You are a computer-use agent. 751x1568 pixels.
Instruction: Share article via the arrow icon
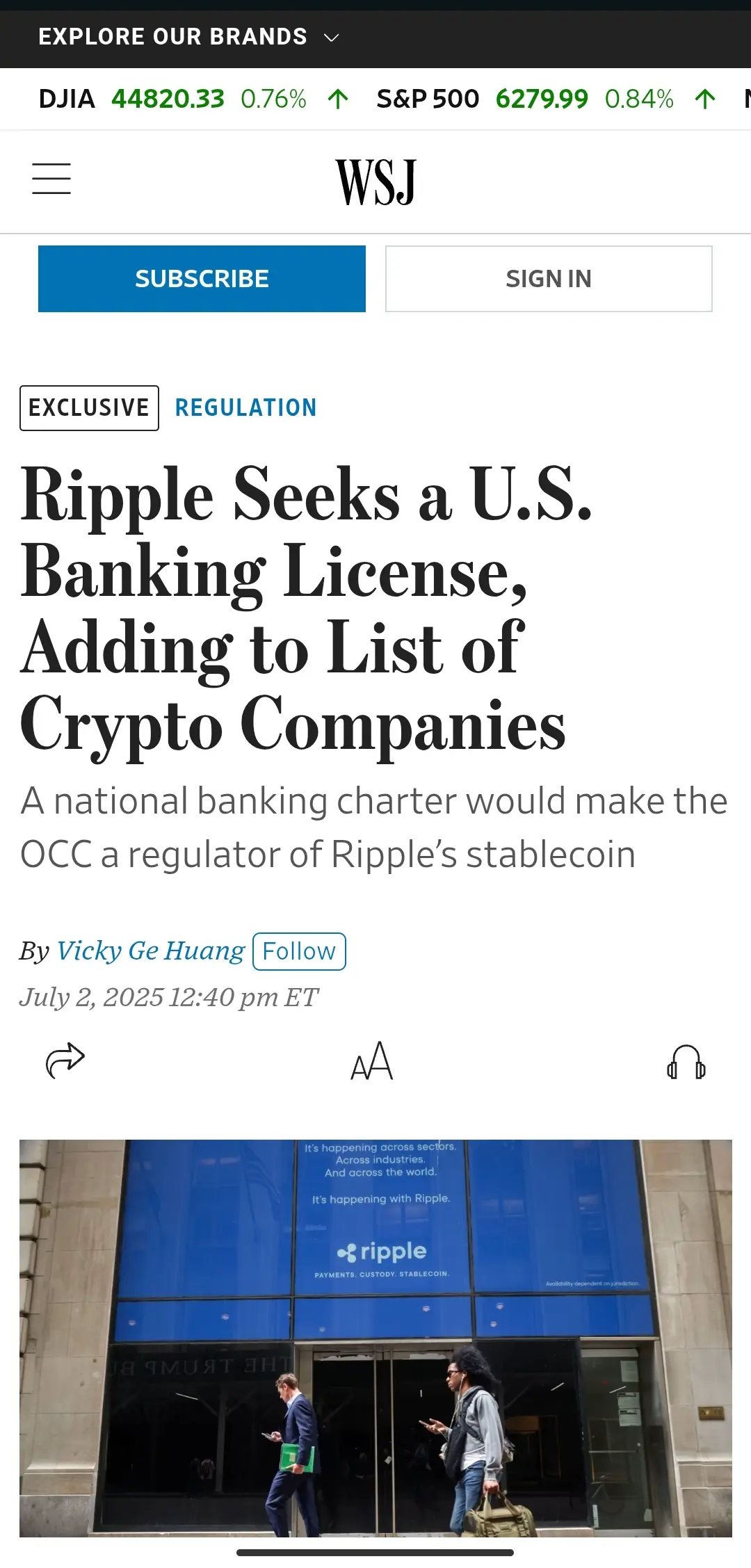[x=65, y=1061]
